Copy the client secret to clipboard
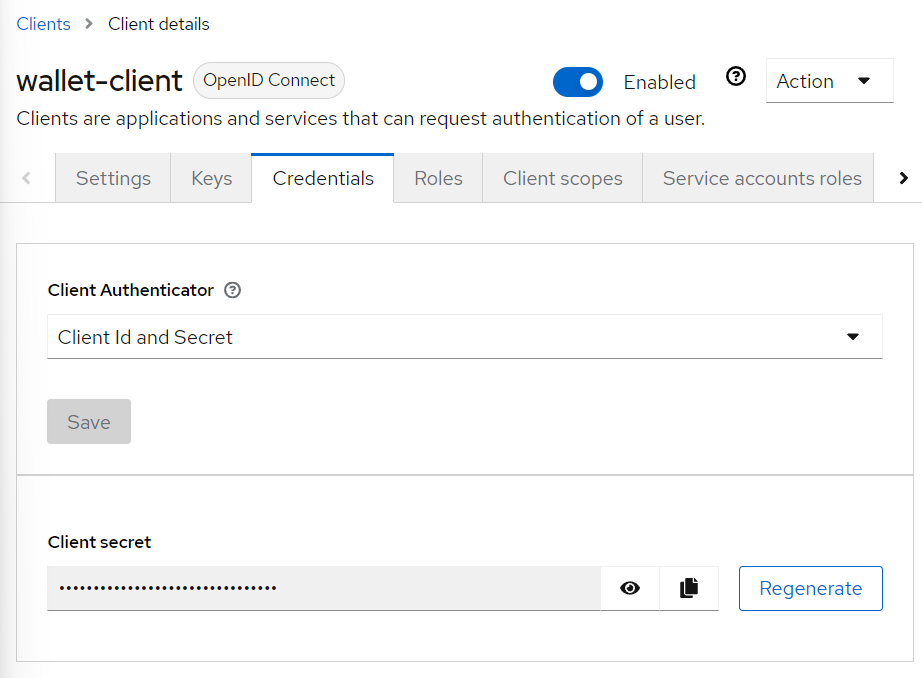The width and height of the screenshot is (922, 678). click(x=689, y=588)
